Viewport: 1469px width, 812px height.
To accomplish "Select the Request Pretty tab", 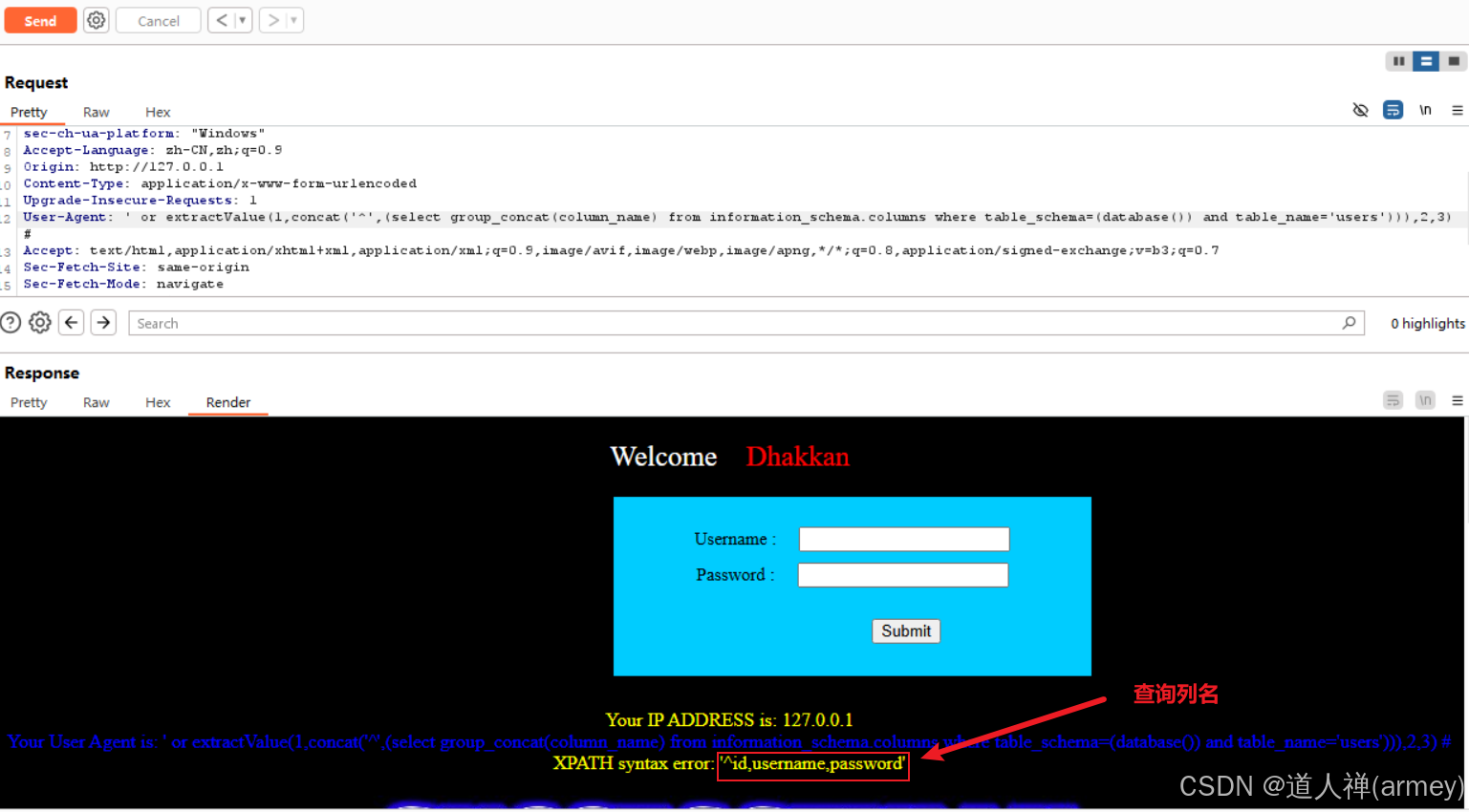I will 29,112.
